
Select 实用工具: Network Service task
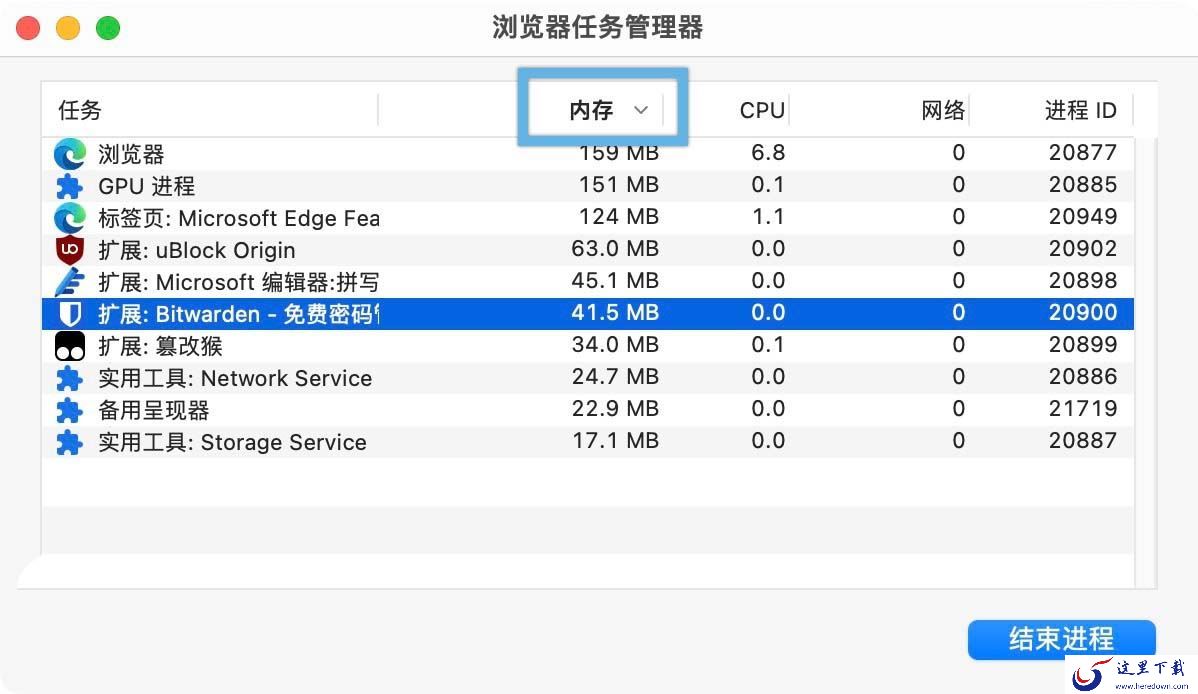tap(235, 378)
